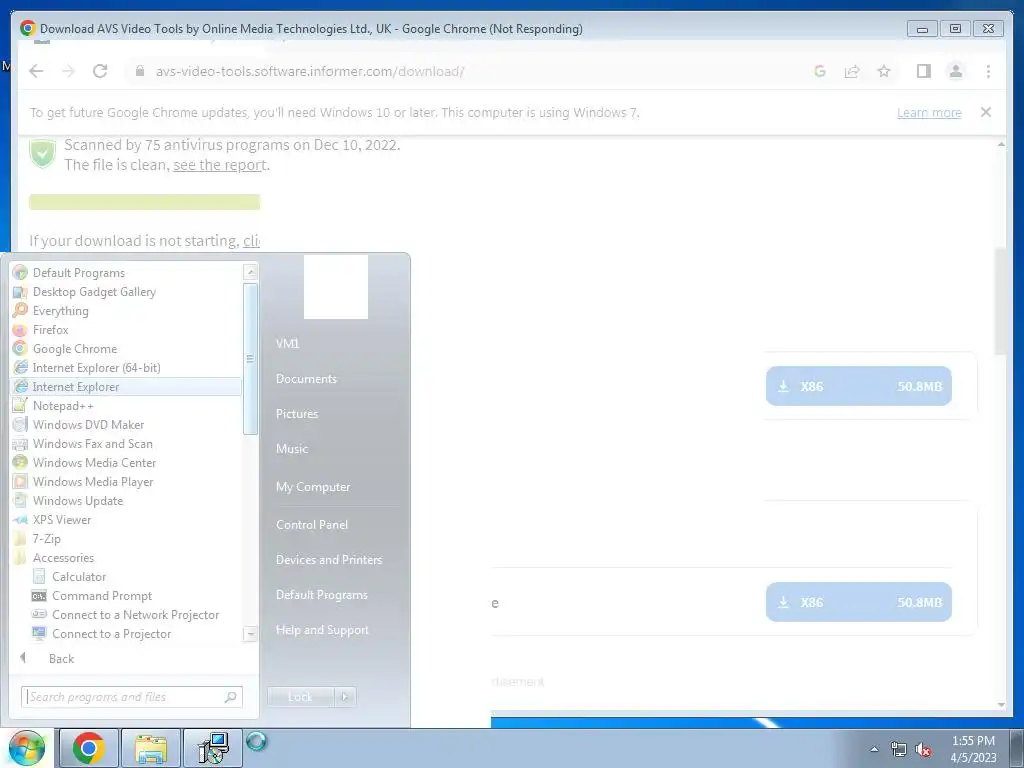Click the Learn more link
The height and width of the screenshot is (768, 1024).
(x=929, y=112)
